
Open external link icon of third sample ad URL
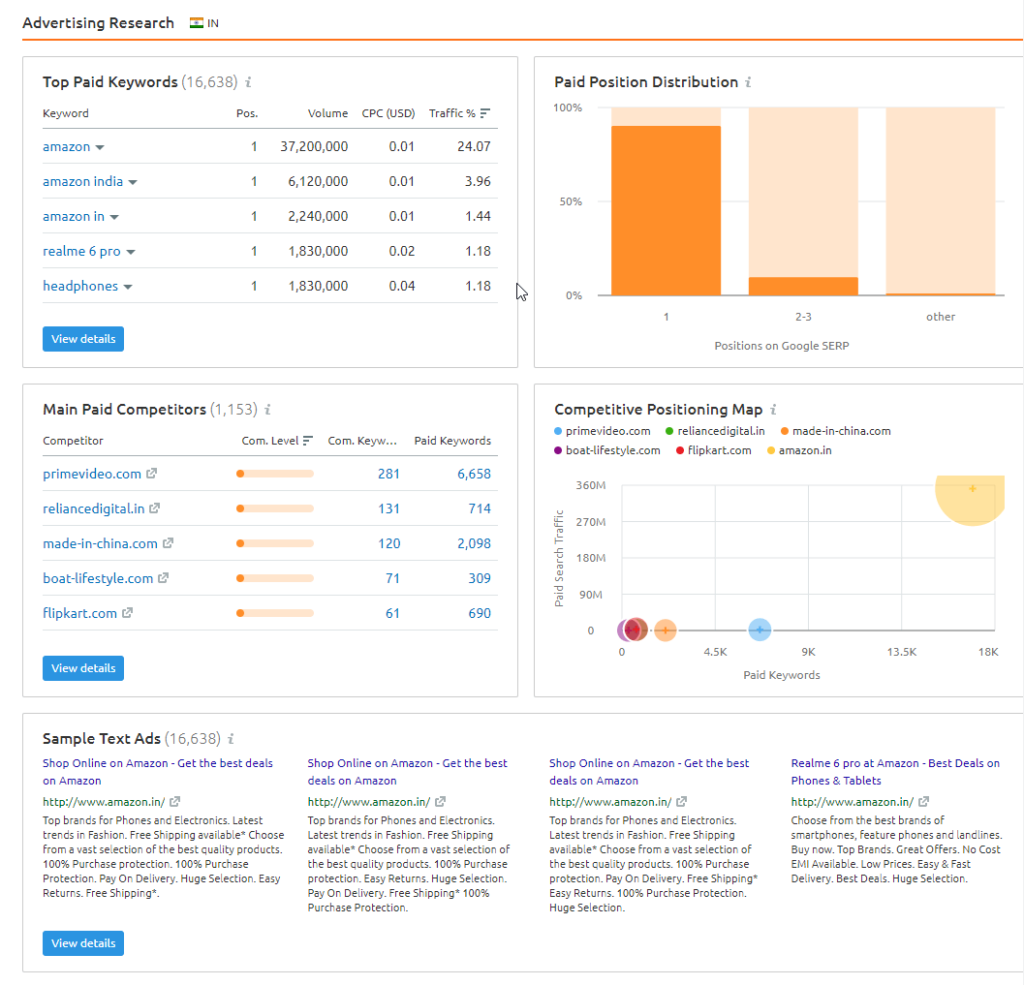click(682, 801)
